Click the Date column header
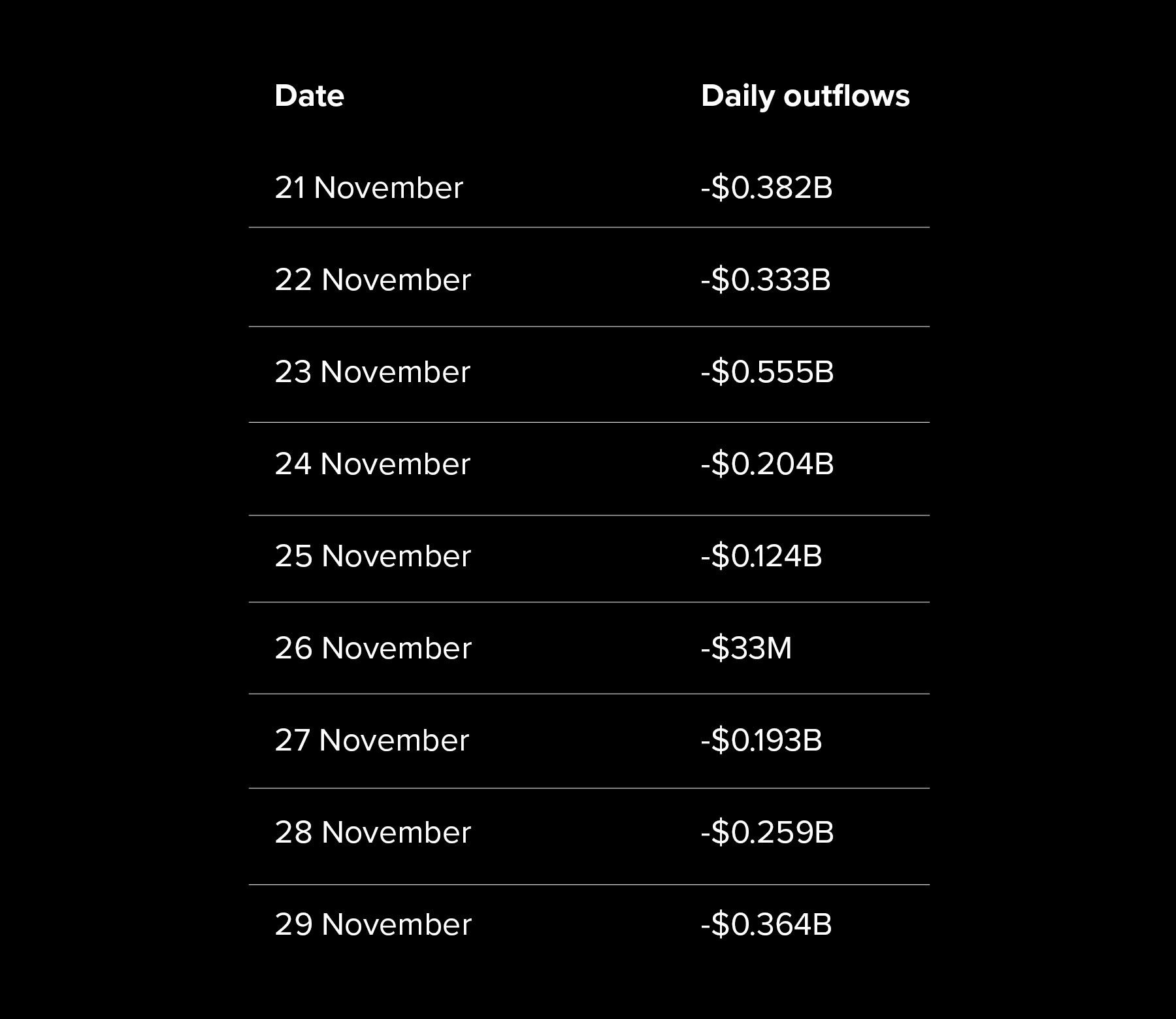Image resolution: width=1176 pixels, height=1019 pixels. tap(309, 96)
